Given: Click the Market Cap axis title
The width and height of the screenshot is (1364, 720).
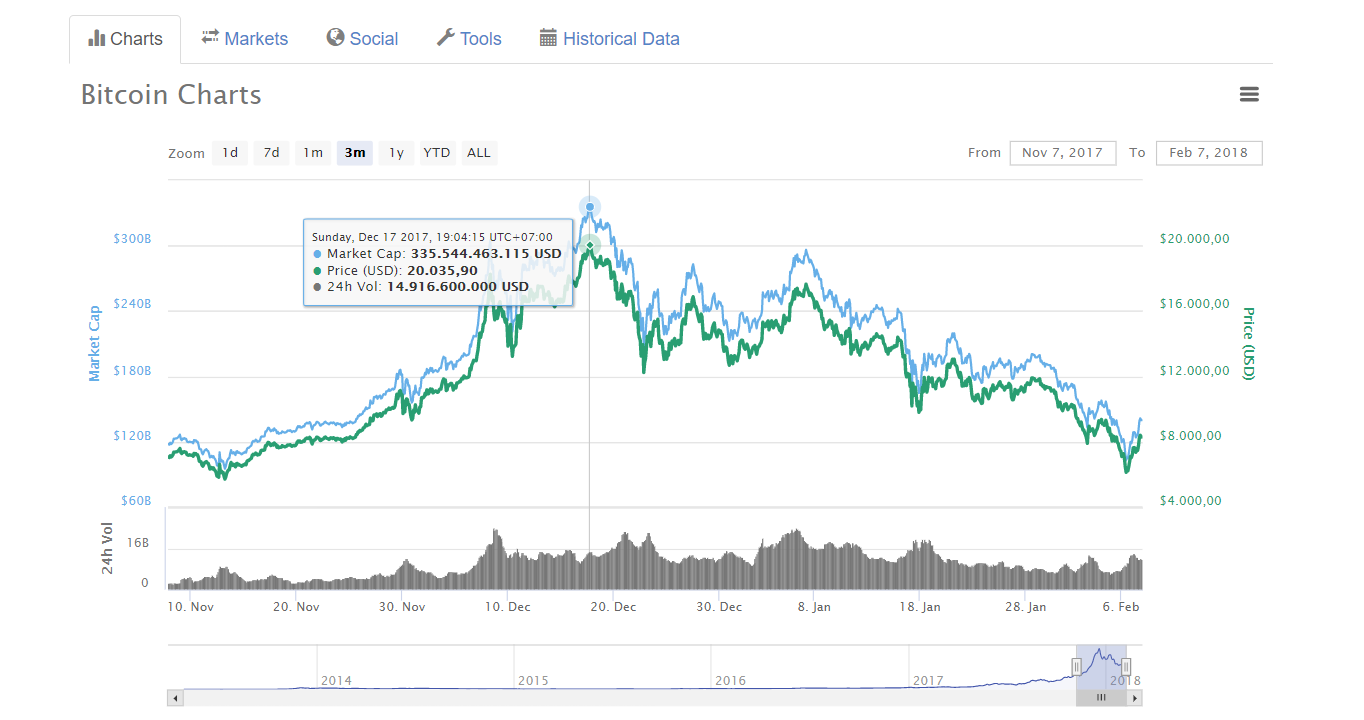Looking at the screenshot, I should point(95,343).
